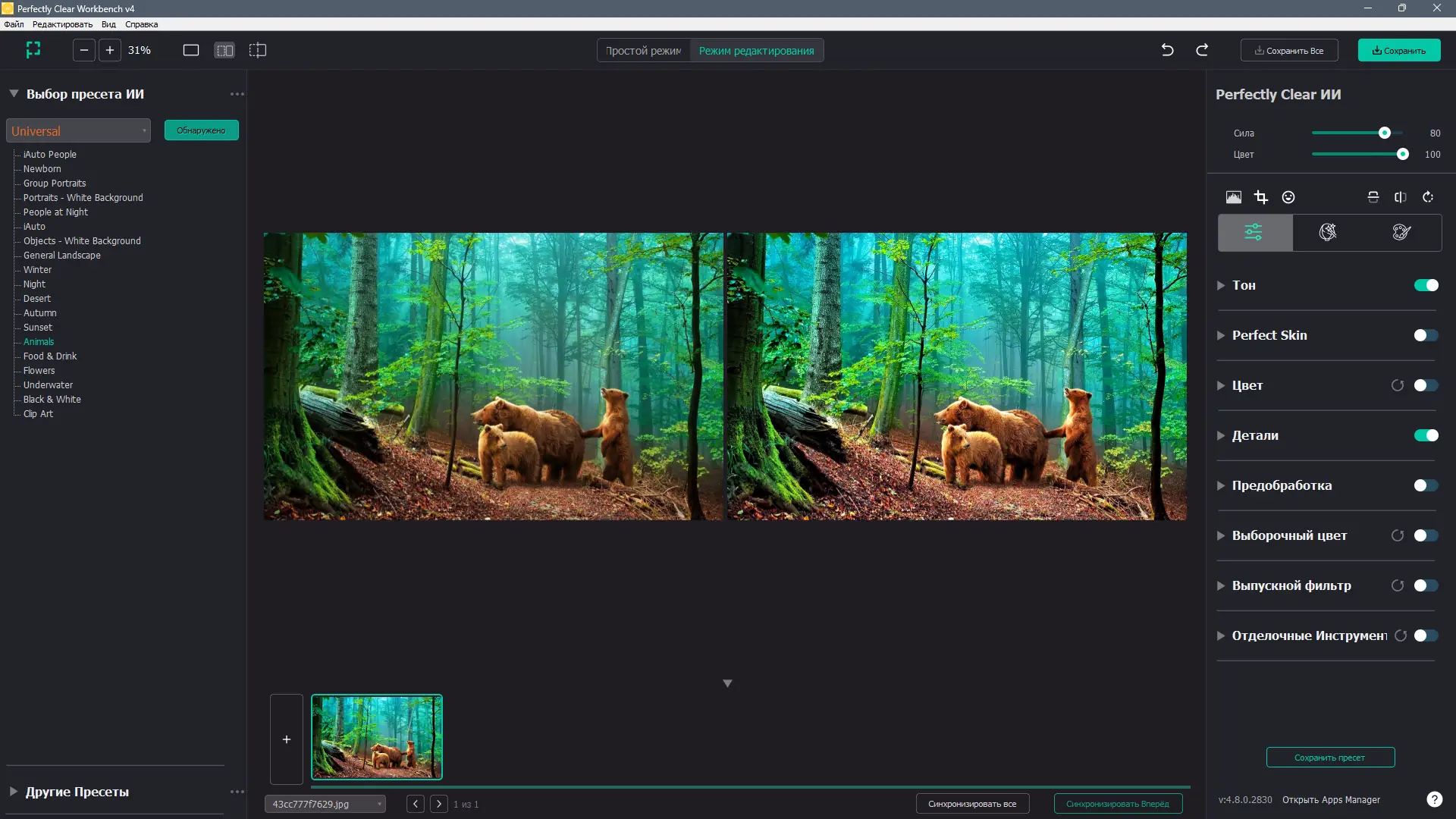Enable the Предобработка toggle
Image resolution: width=1456 pixels, height=819 pixels.
click(x=1426, y=485)
